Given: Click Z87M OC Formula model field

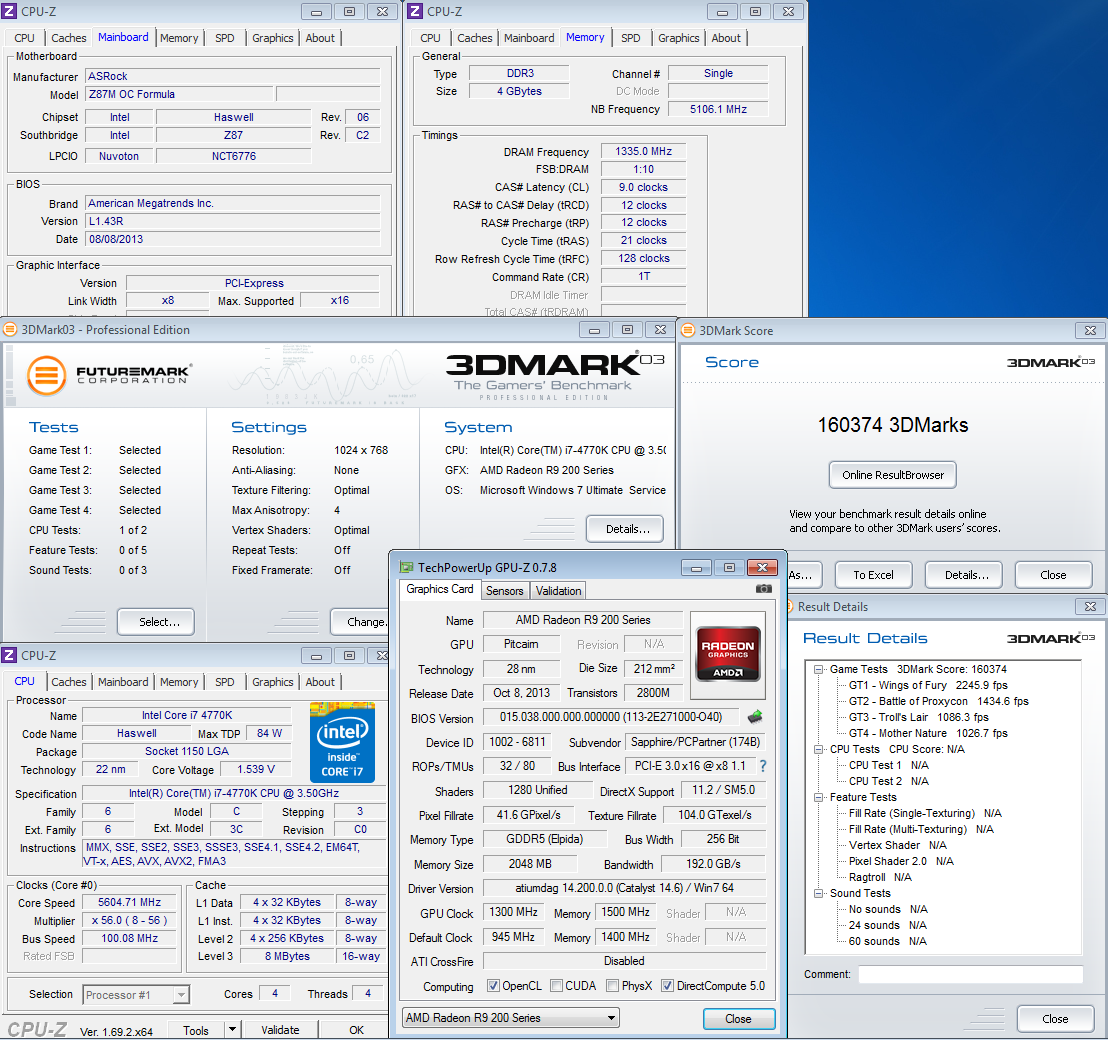Looking at the screenshot, I should click(x=179, y=94).
